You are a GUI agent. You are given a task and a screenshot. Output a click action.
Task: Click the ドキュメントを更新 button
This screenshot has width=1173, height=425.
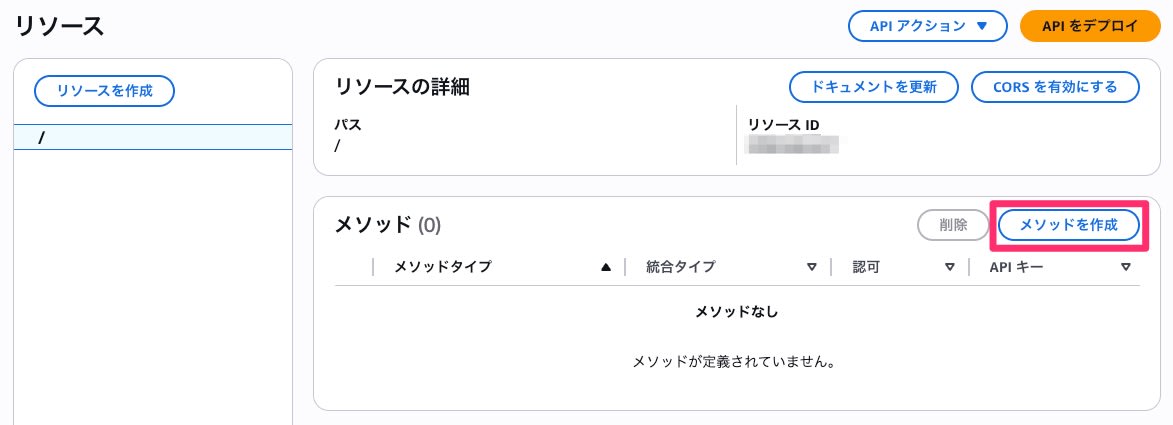point(874,87)
